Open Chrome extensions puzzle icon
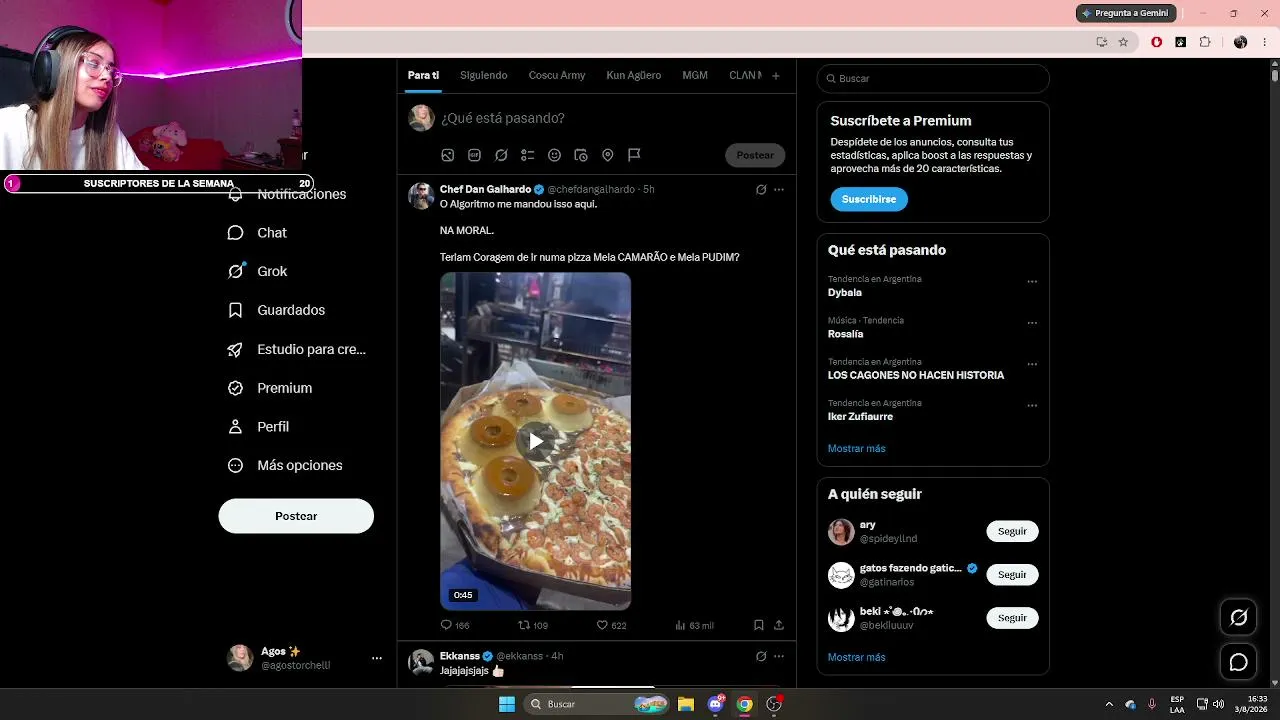 [1205, 42]
